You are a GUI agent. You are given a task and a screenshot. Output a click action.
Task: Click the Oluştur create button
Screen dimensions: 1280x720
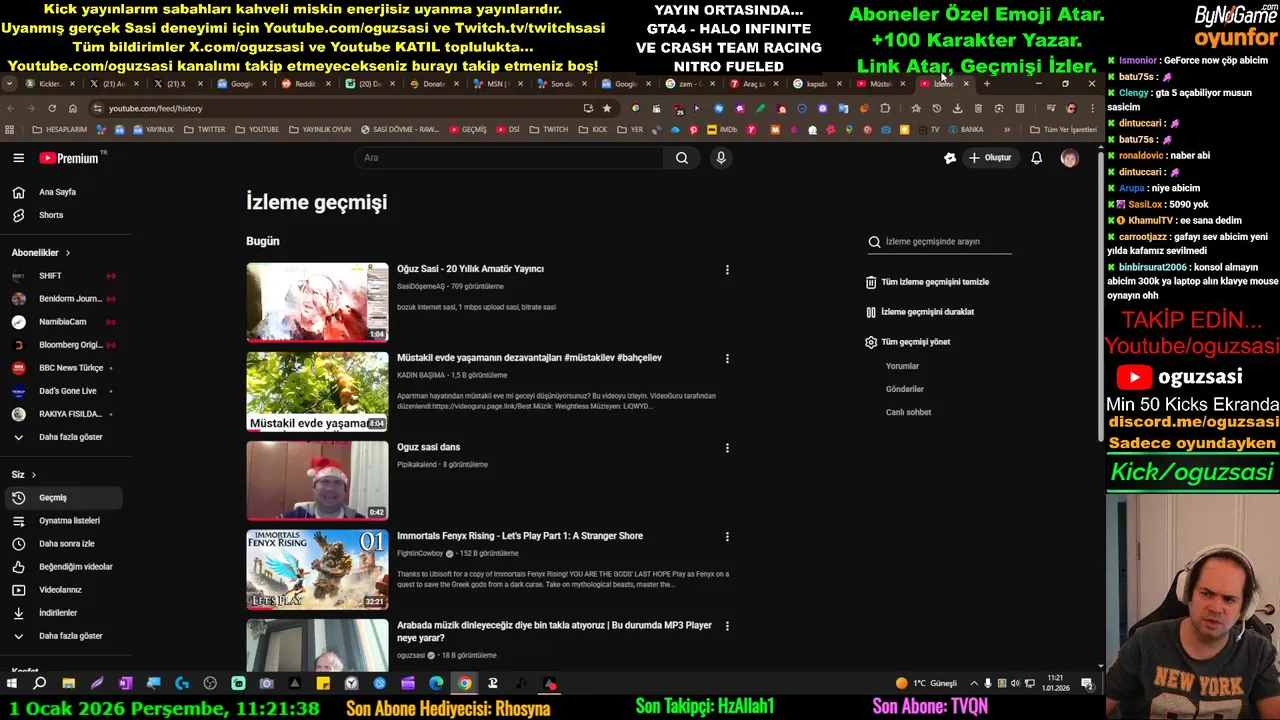tap(989, 158)
